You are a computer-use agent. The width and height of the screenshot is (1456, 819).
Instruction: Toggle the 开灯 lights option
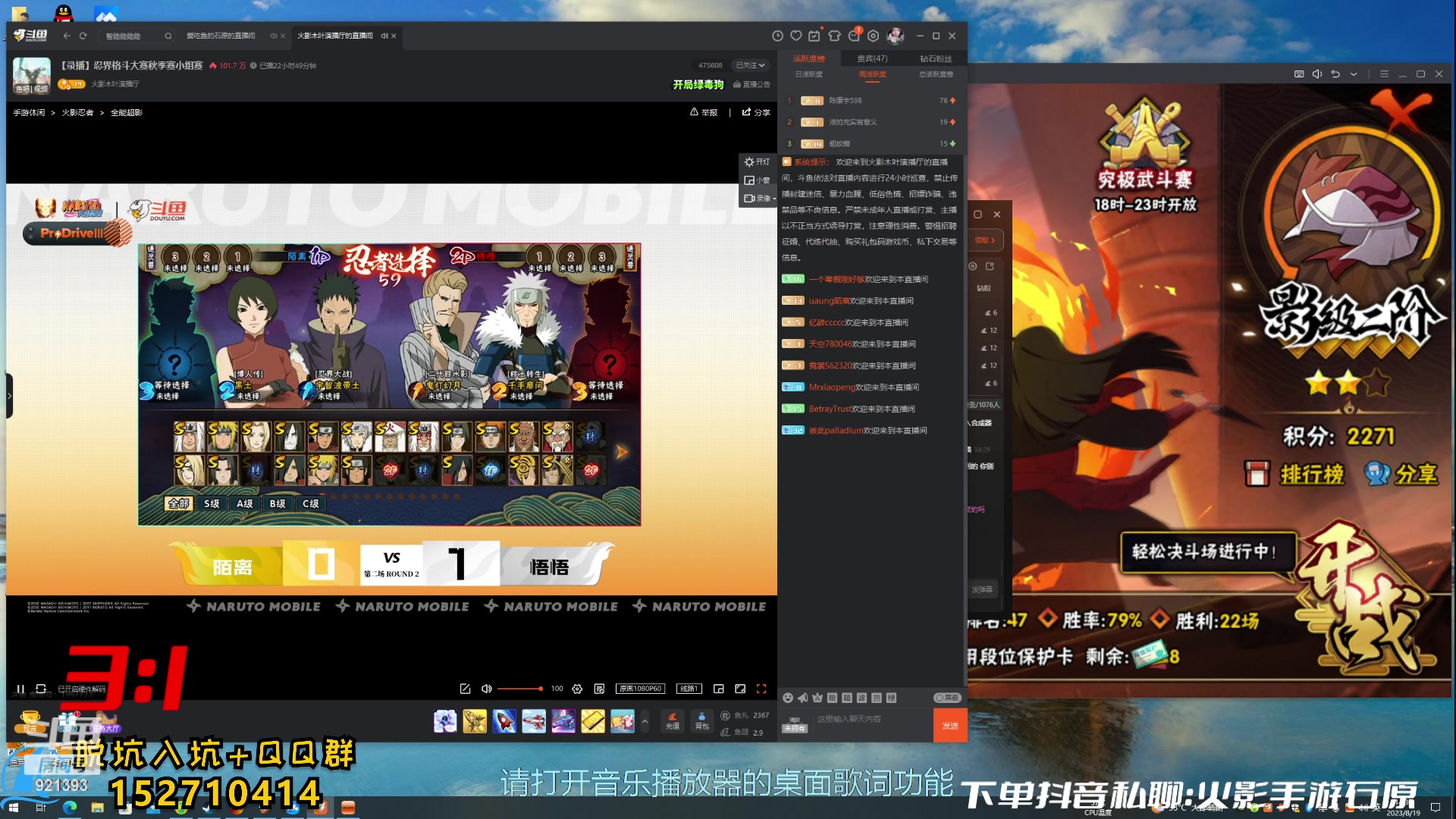click(x=757, y=162)
